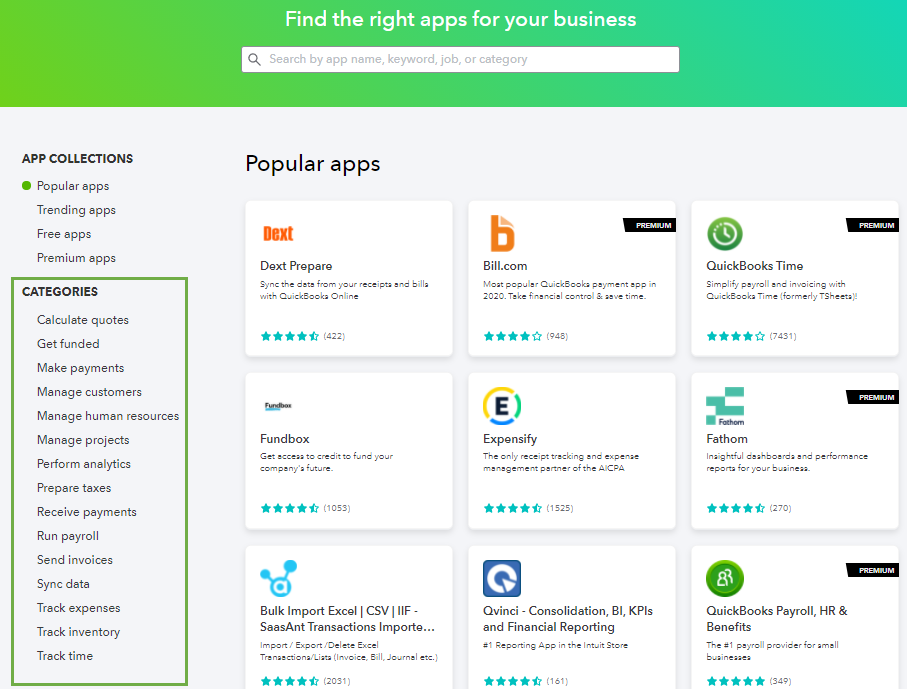Open the Send invoices category
Viewport: 907px width, 689px height.
pyautogui.click(x=75, y=560)
